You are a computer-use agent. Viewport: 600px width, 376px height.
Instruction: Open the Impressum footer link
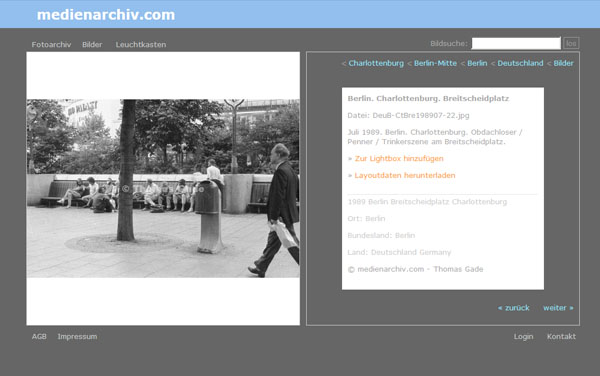(77, 337)
